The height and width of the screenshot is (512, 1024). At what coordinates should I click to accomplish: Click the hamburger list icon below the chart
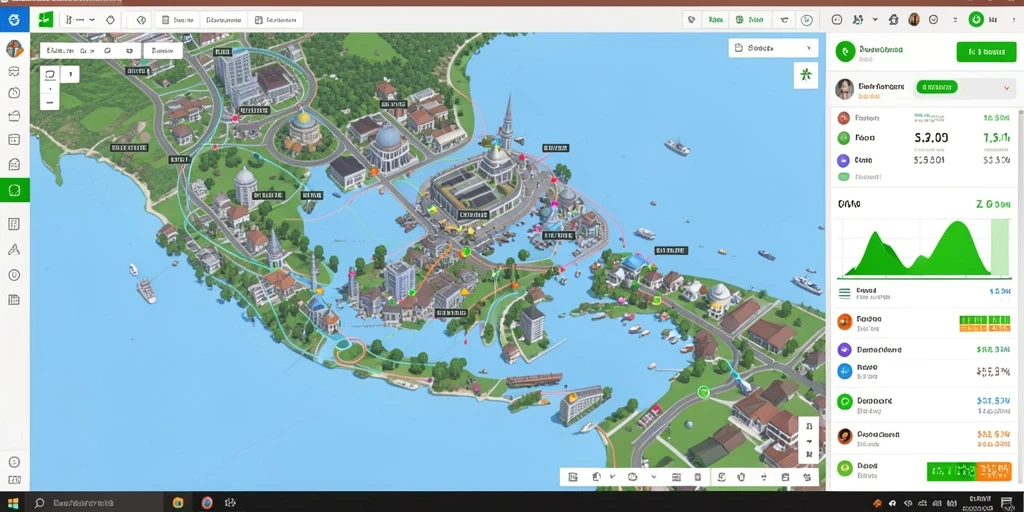[x=844, y=293]
